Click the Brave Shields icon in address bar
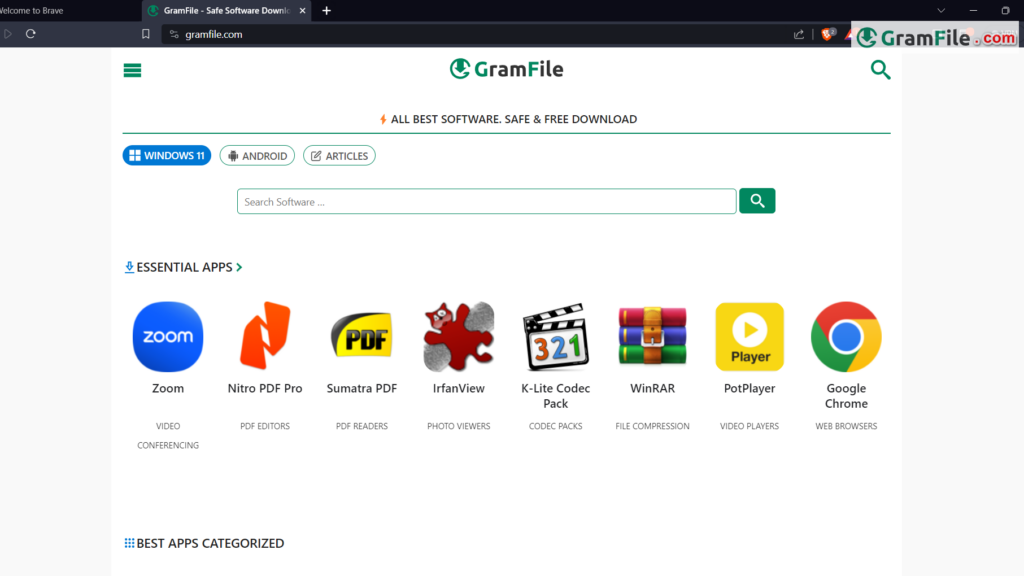The width and height of the screenshot is (1024, 576). 828,34
